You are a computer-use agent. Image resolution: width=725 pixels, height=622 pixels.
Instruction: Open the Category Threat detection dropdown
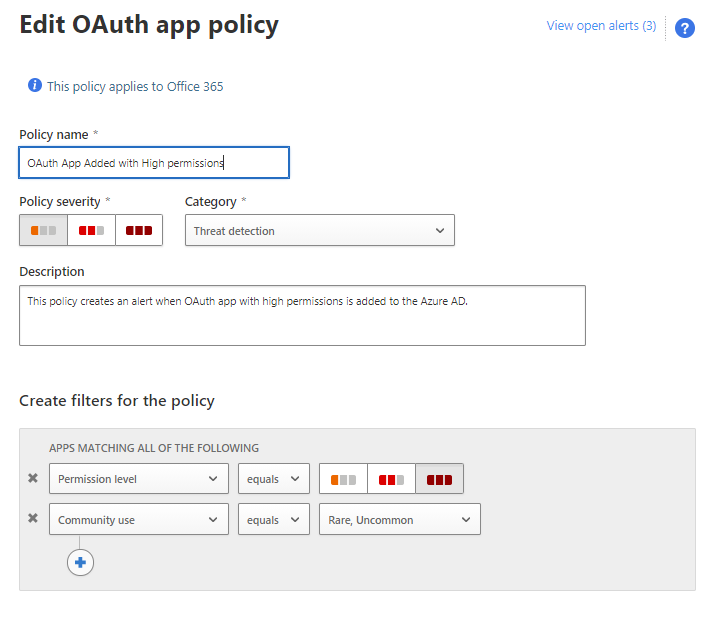[320, 230]
